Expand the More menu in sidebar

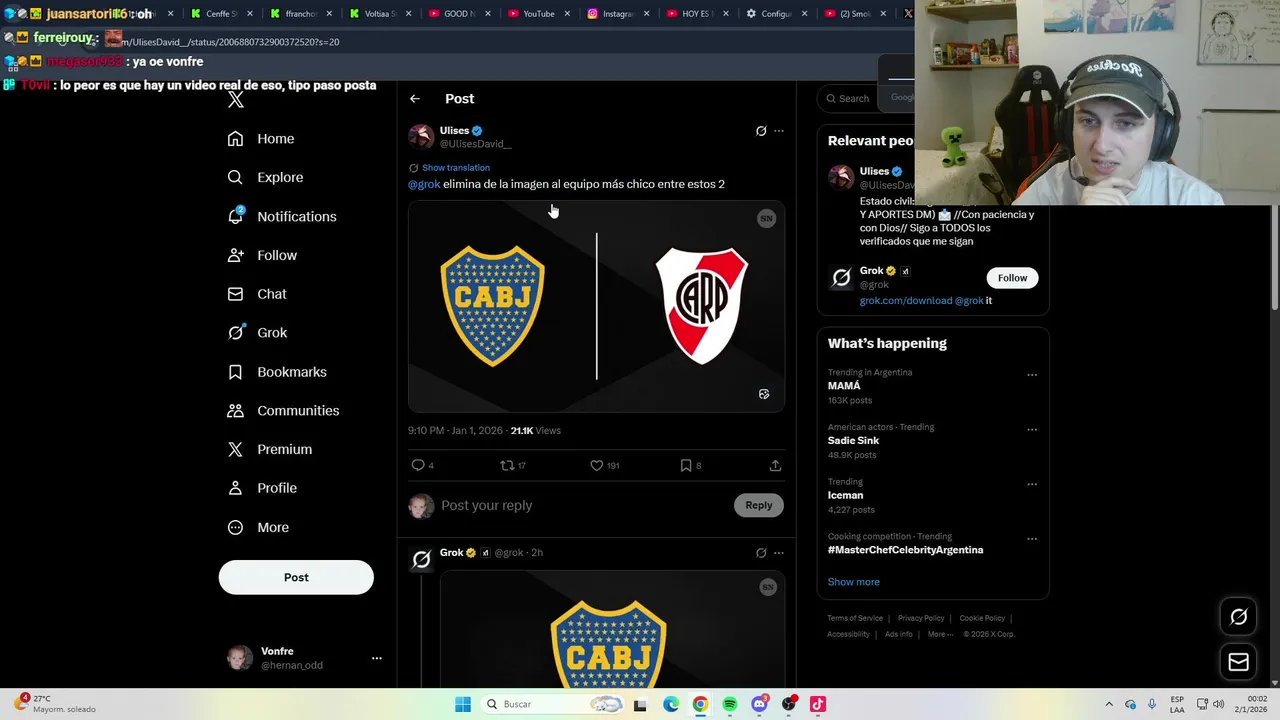258,527
